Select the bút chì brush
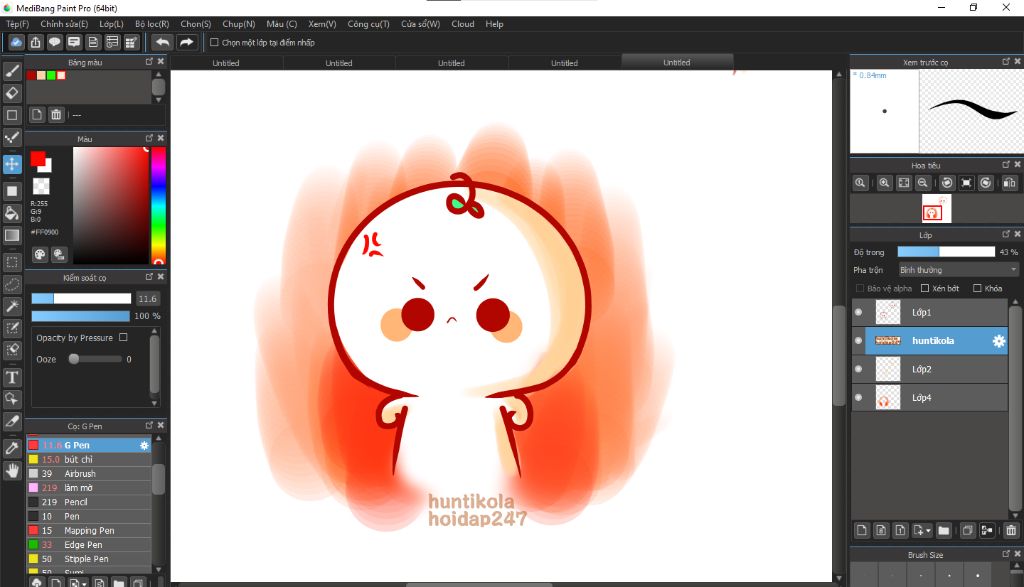 pyautogui.click(x=89, y=460)
